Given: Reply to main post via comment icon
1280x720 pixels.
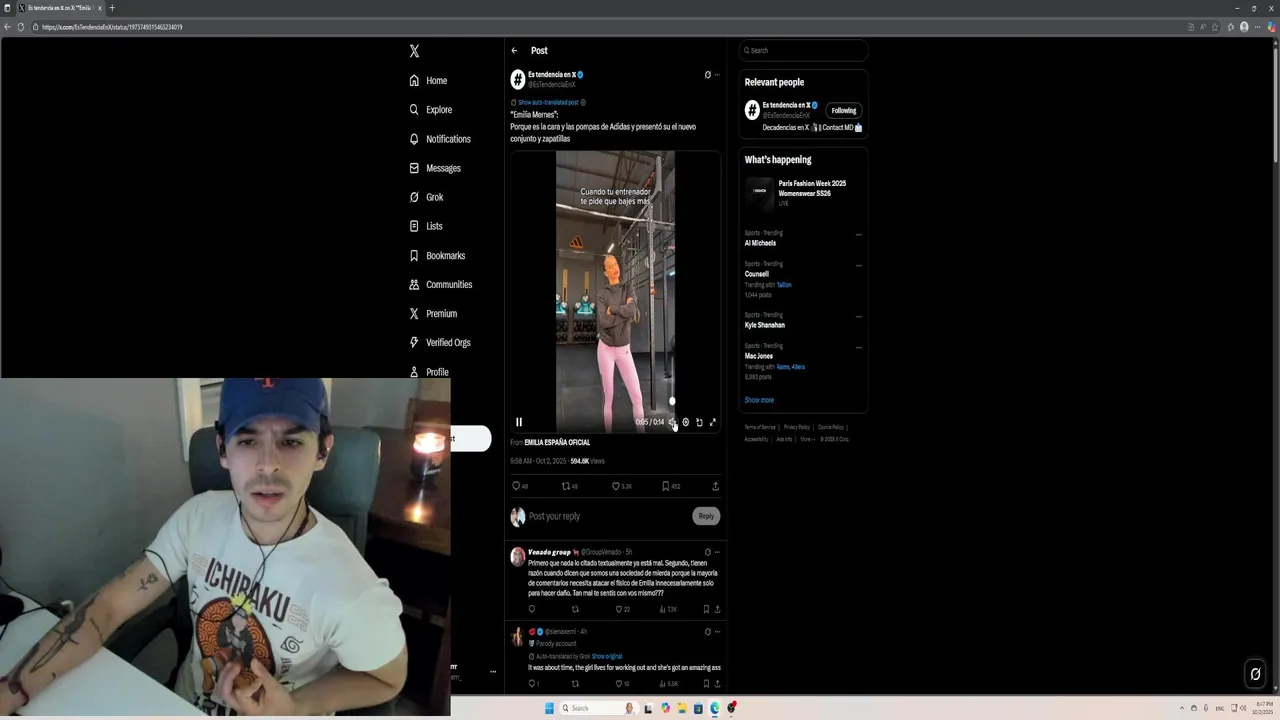Looking at the screenshot, I should point(516,486).
